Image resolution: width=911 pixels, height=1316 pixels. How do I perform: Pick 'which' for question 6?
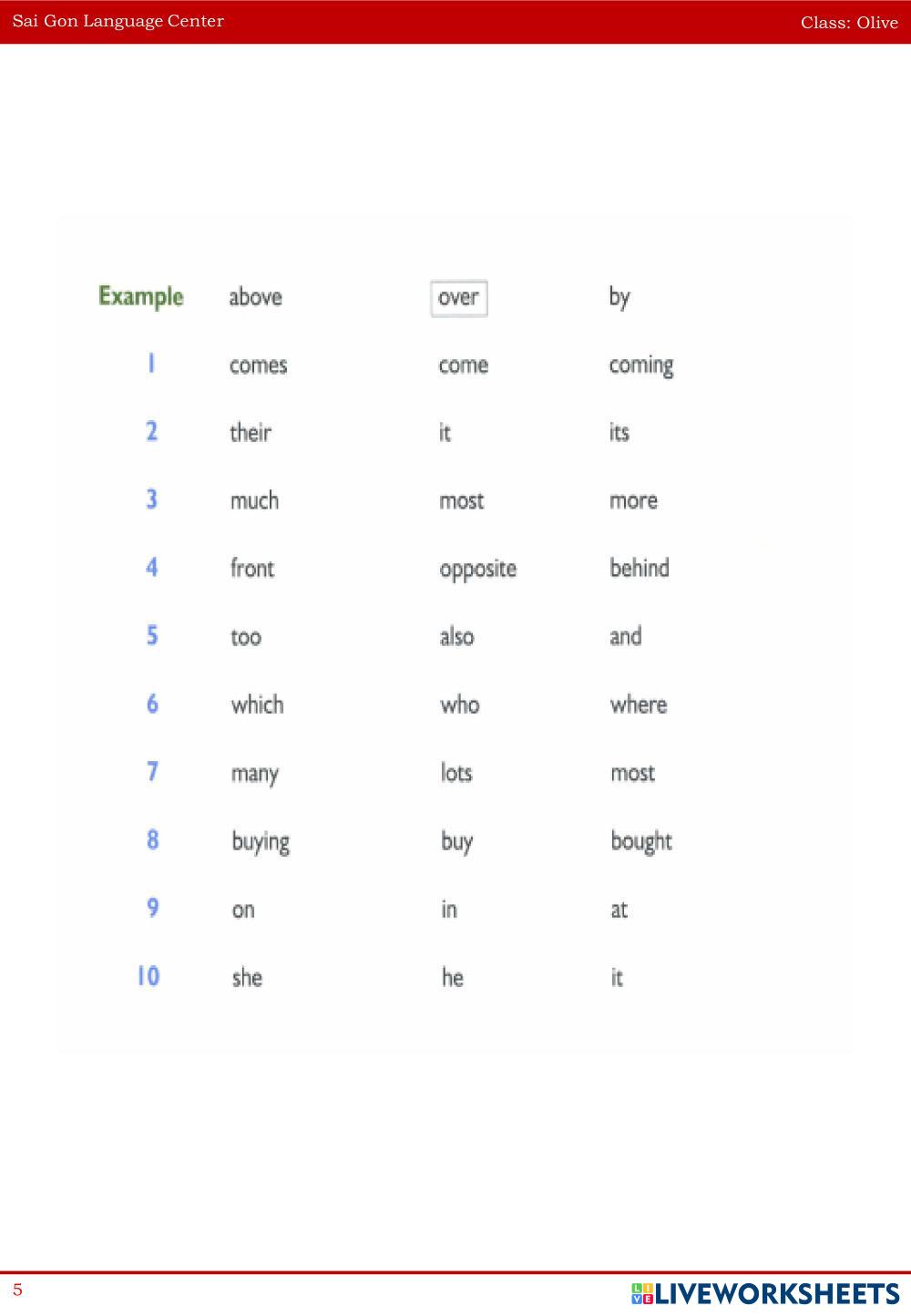coord(257,704)
